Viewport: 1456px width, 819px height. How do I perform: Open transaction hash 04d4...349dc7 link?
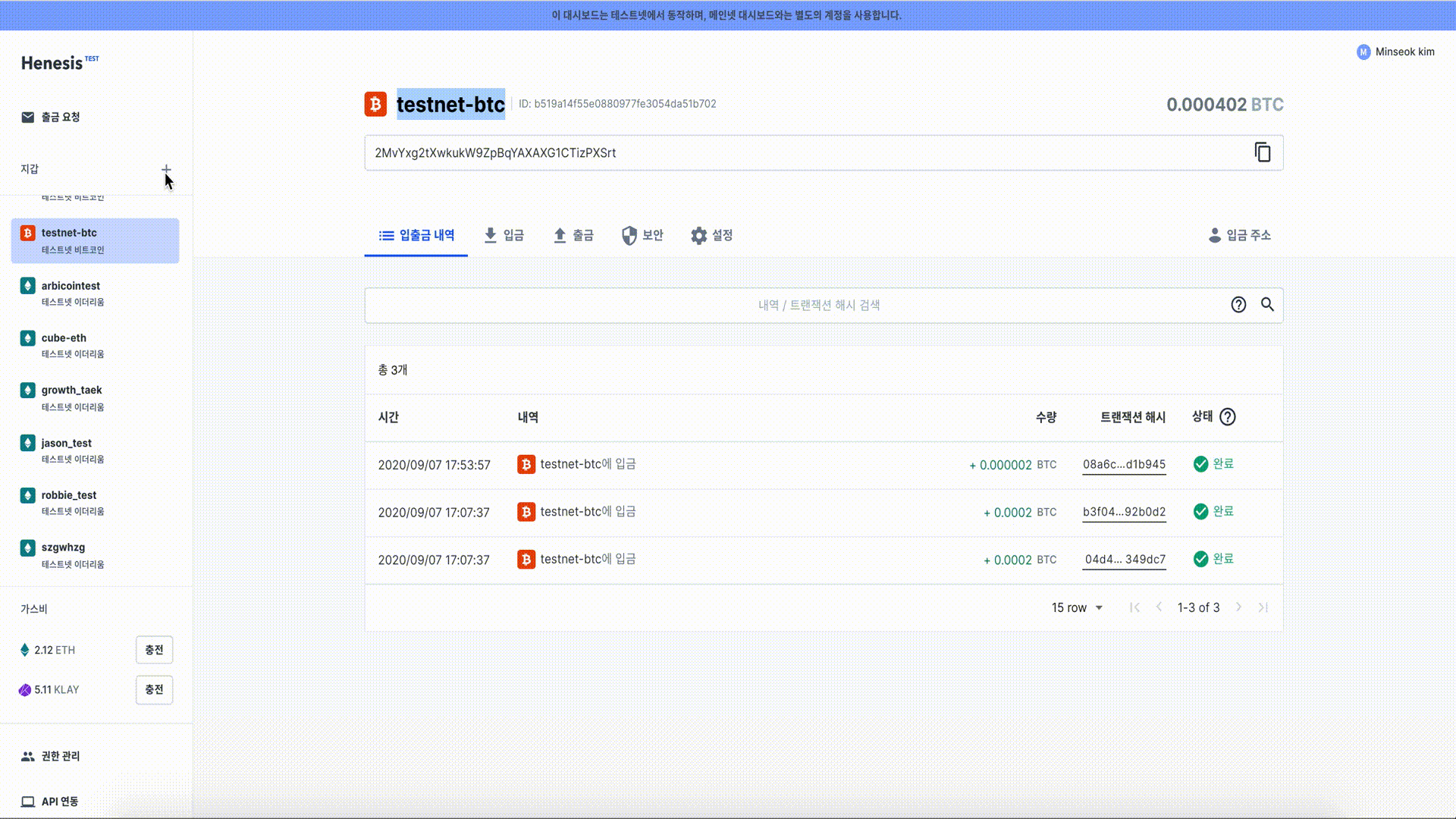coord(1125,560)
